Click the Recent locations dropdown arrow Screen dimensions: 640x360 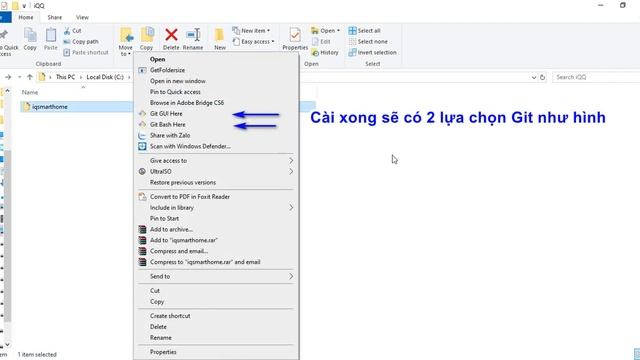point(19,77)
